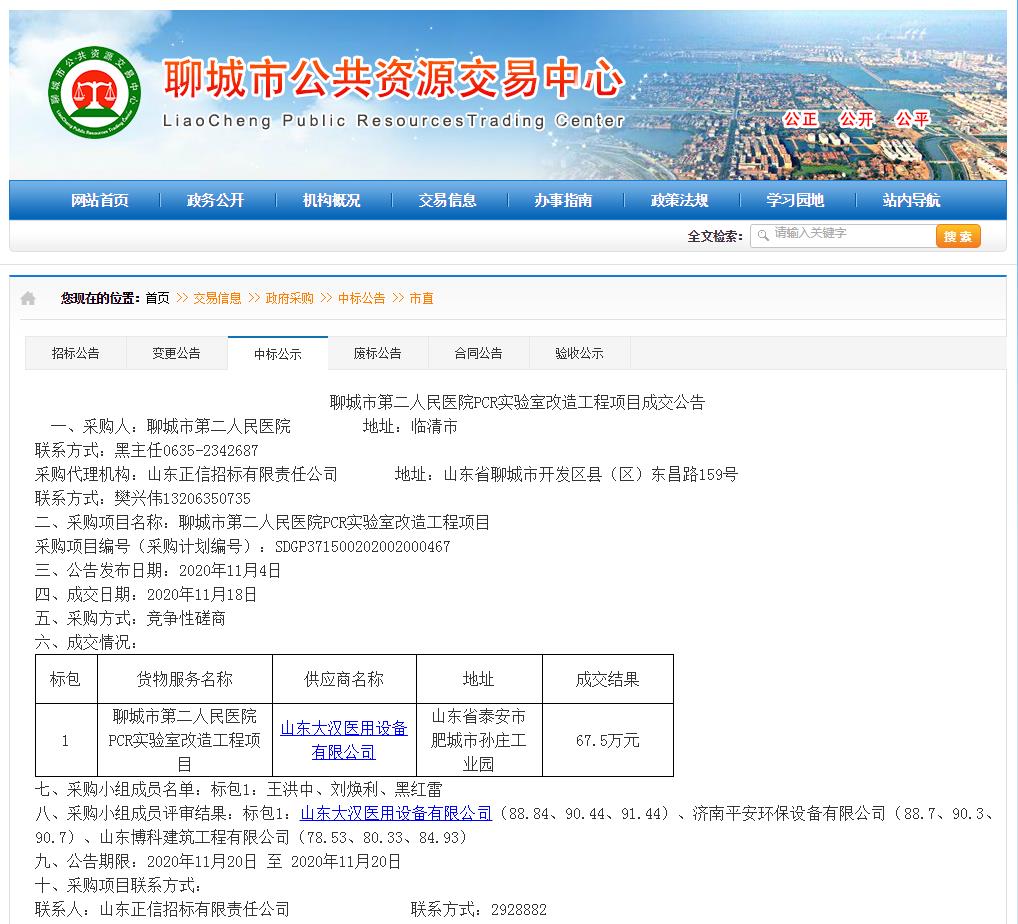This screenshot has height=924, width=1018.
Task: Click the Liaocheng trading center logo
Action: click(95, 93)
